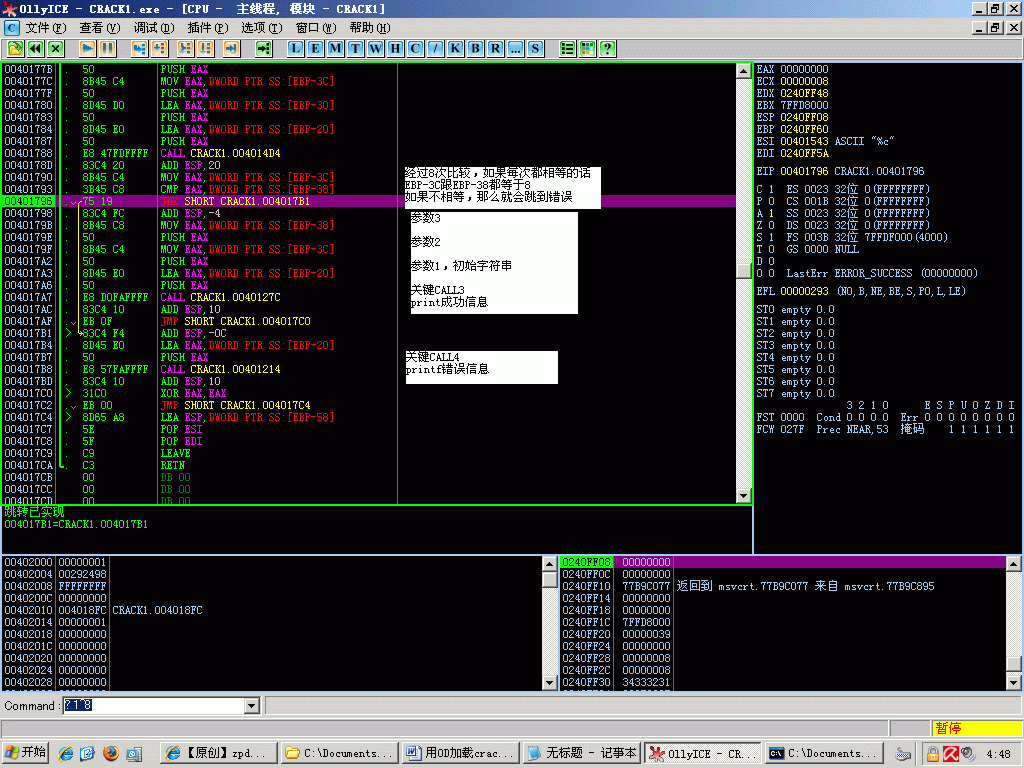Open Patches window with slash button
The height and width of the screenshot is (768, 1024).
(x=436, y=48)
